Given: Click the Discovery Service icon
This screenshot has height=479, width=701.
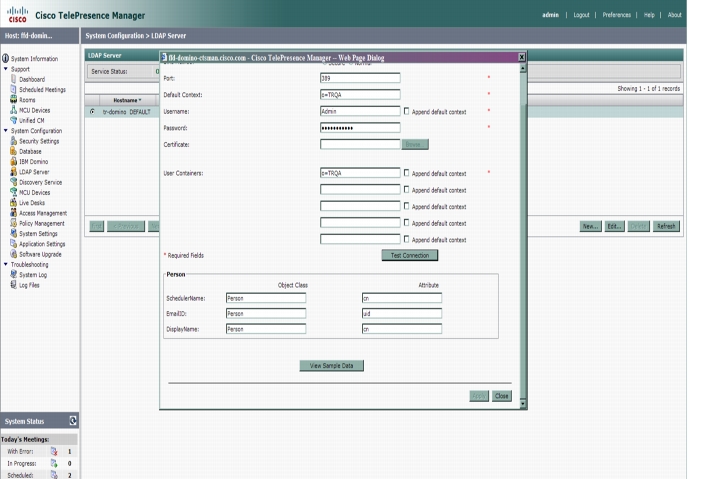Looking at the screenshot, I should tap(13, 182).
